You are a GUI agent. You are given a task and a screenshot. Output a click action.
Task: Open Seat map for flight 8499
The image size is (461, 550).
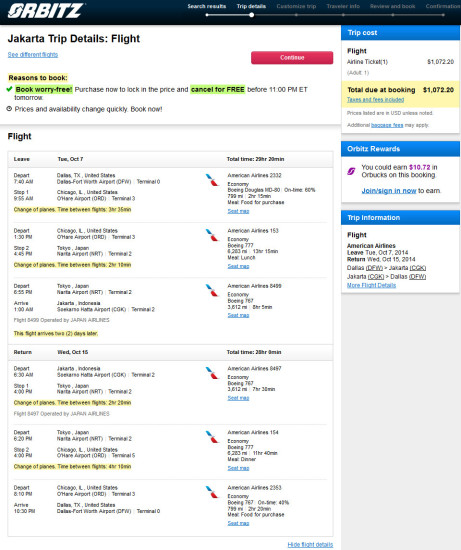point(238,315)
